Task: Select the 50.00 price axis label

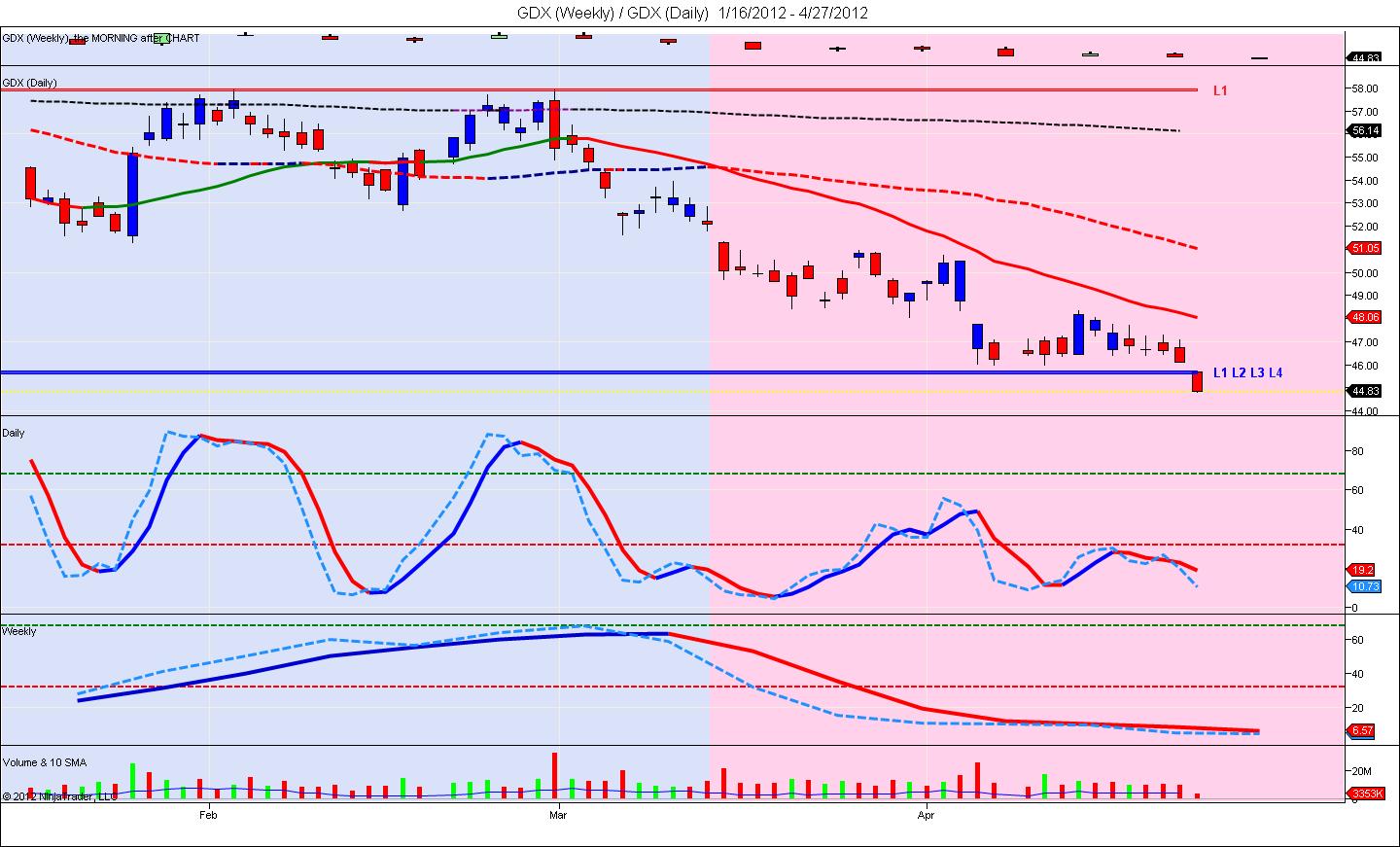Action: pyautogui.click(x=1366, y=273)
